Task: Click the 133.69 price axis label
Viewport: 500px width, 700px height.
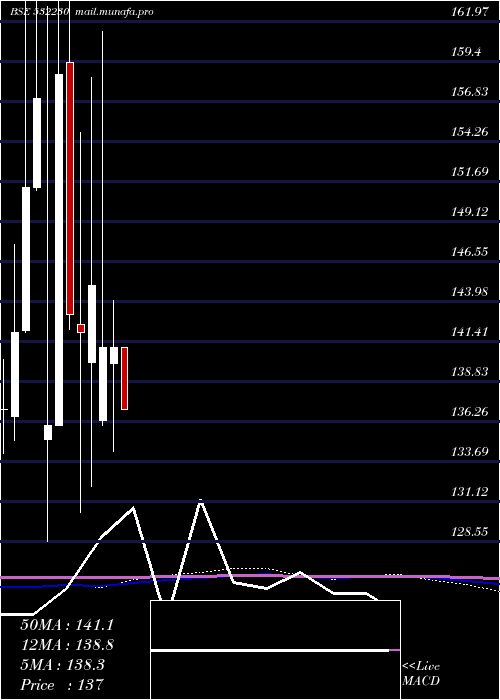Action: click(470, 451)
